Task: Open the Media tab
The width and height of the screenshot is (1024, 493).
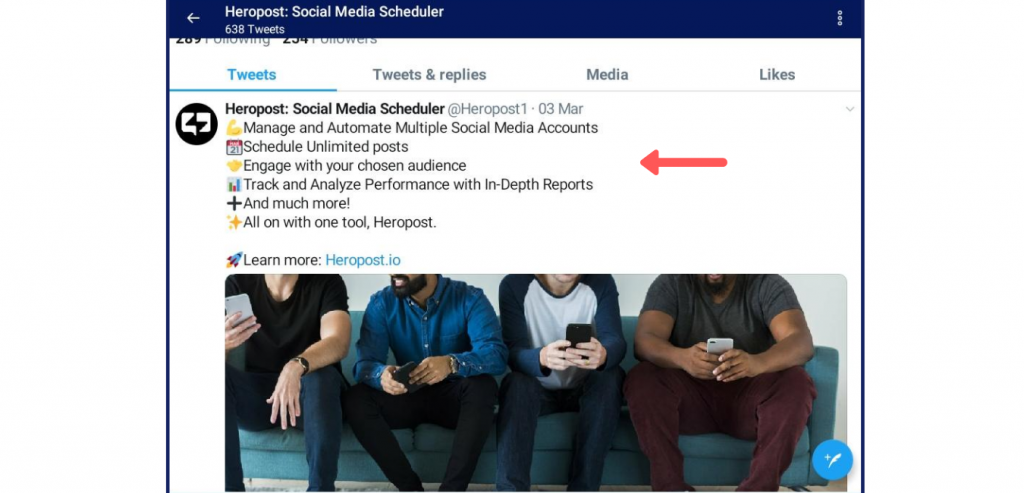Action: (607, 74)
